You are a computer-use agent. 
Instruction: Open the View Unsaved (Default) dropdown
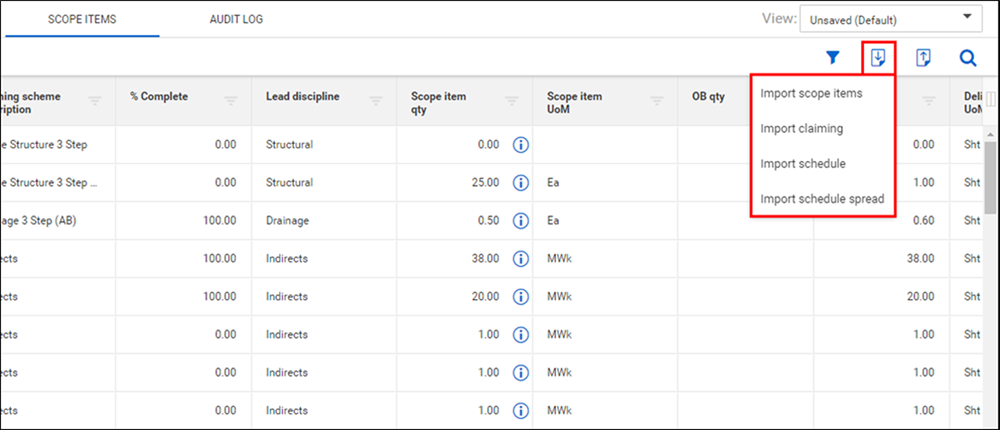pyautogui.click(x=890, y=19)
